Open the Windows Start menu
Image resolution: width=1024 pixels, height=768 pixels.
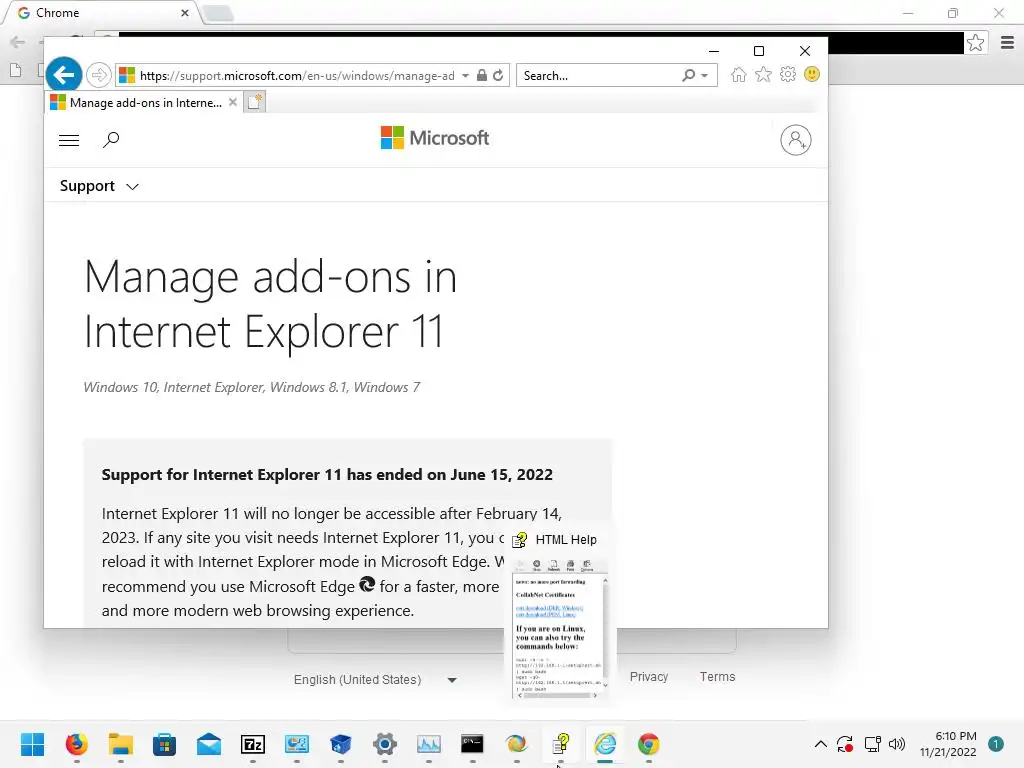32,744
